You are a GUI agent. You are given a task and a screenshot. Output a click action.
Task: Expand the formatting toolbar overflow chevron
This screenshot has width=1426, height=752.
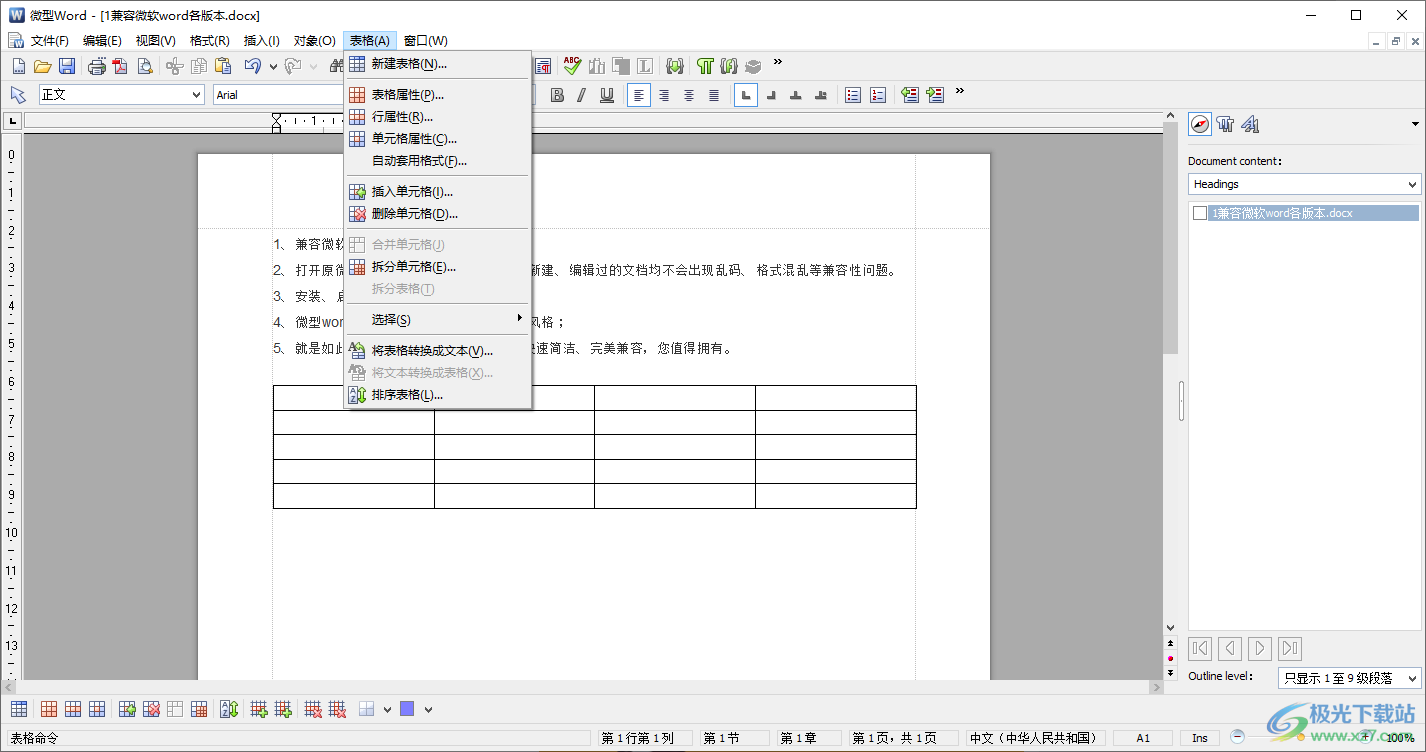960,92
